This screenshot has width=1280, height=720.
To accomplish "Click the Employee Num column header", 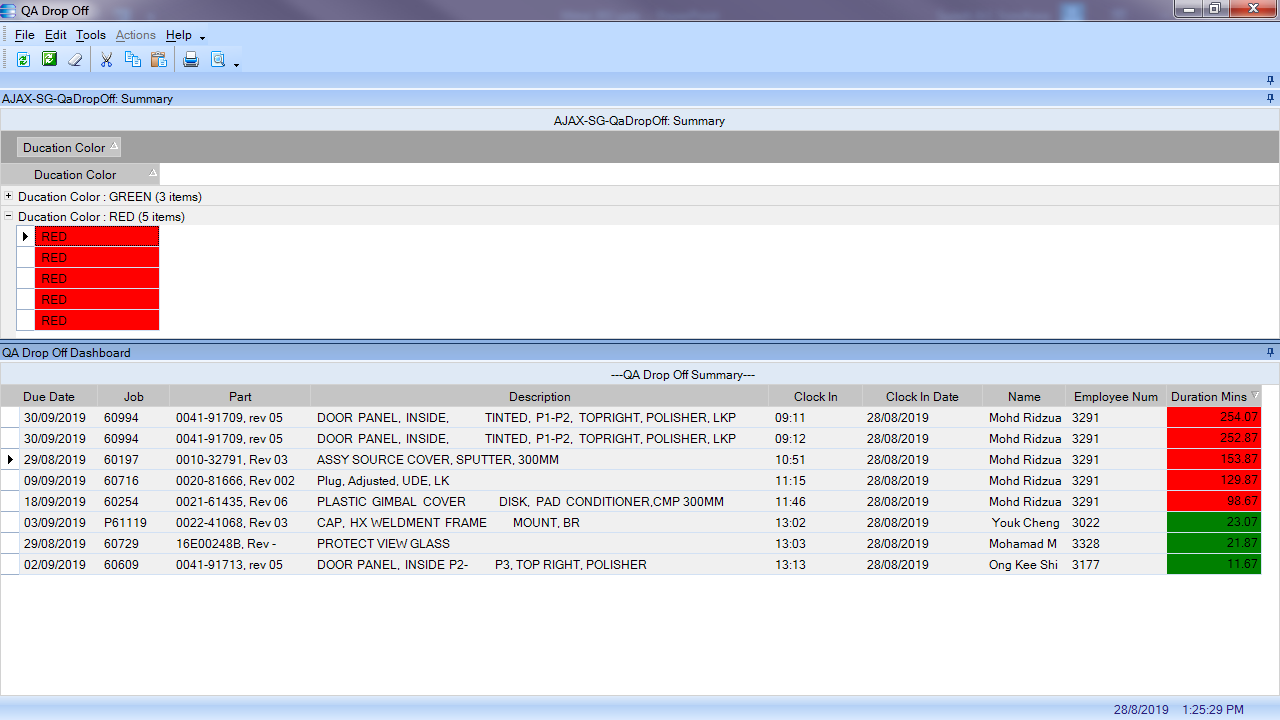I will point(1116,397).
